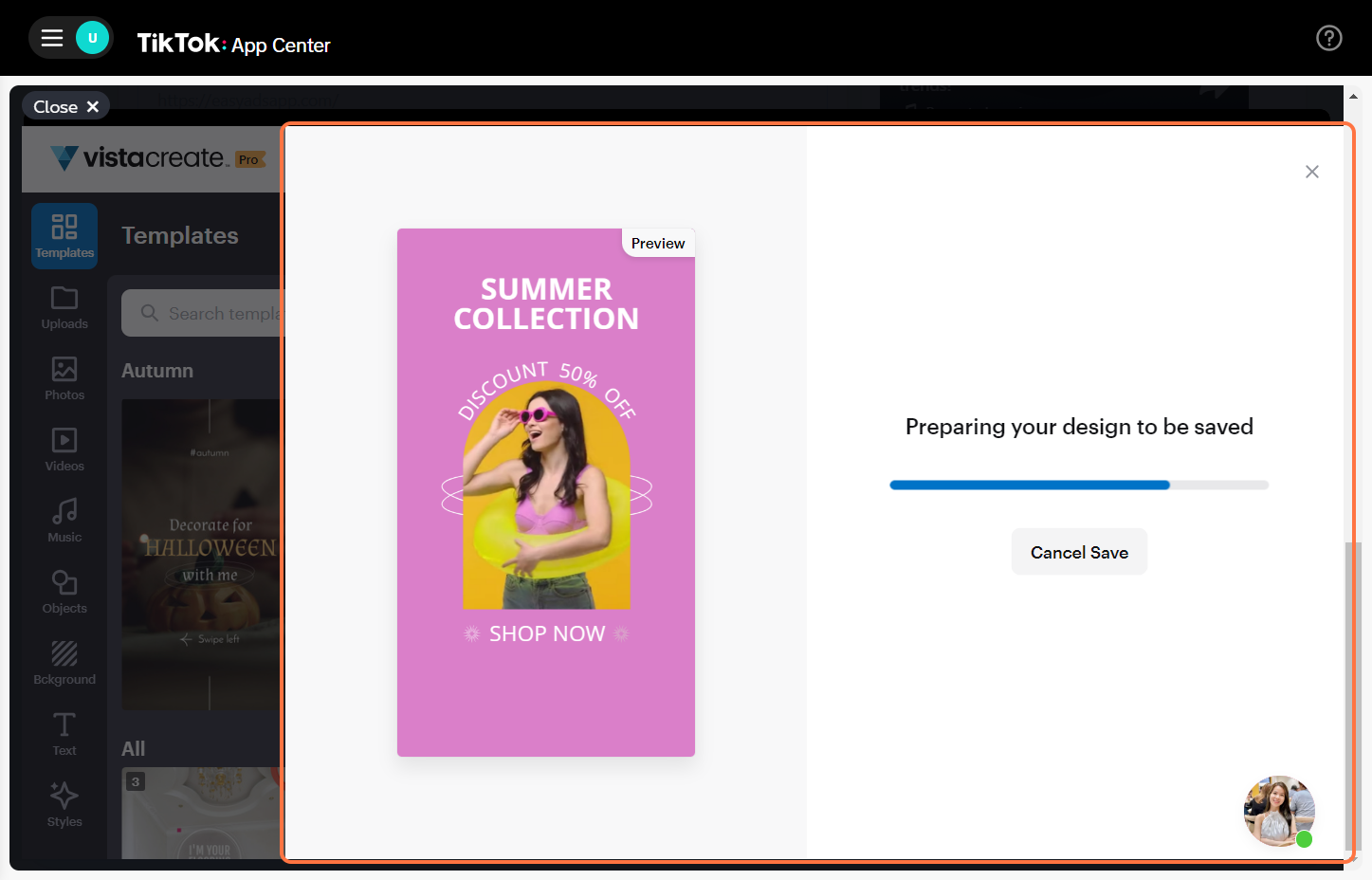Open the hamburger menu in header

click(x=52, y=38)
